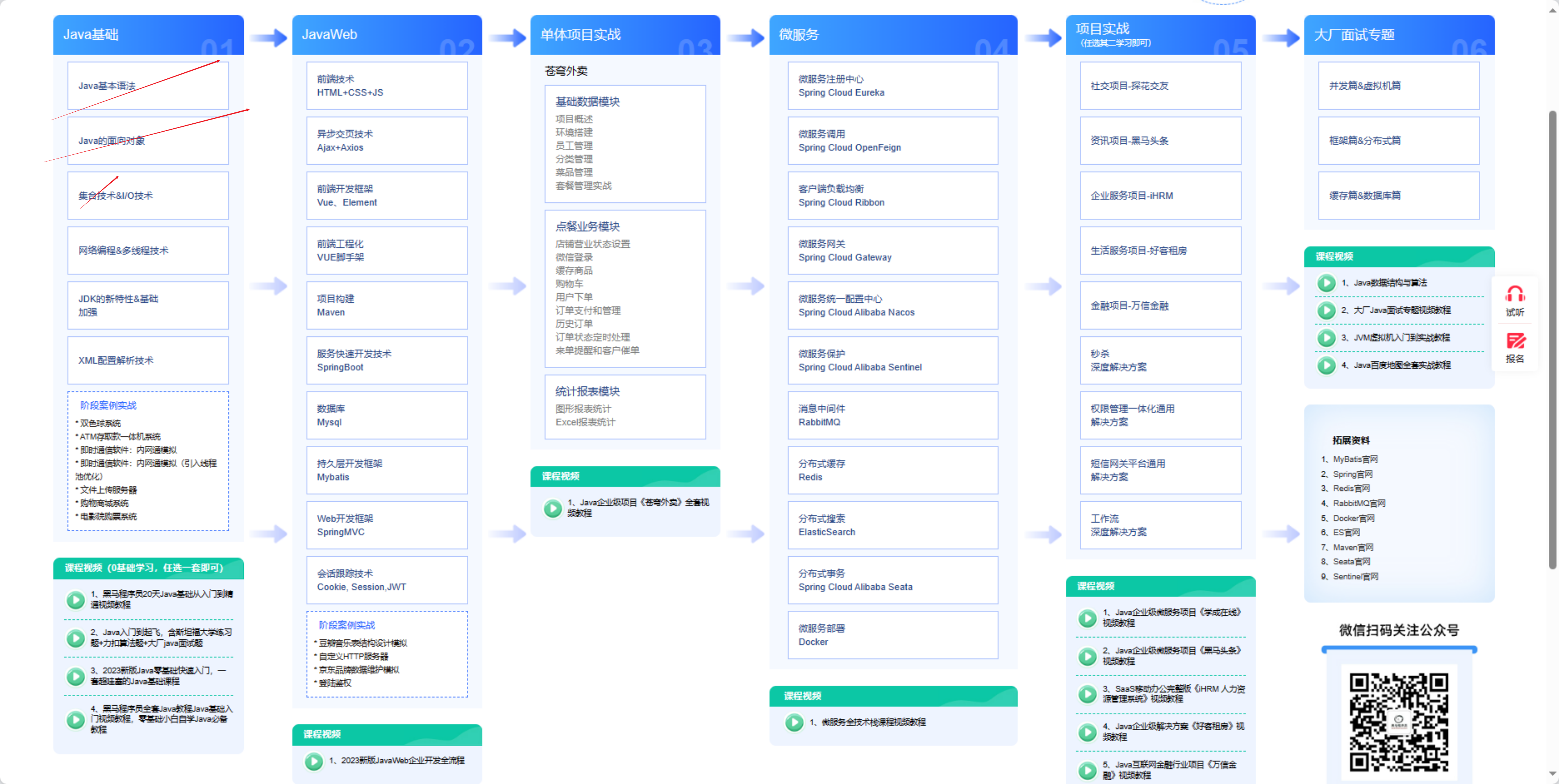
Task: Click the 金融项目-万信金融 card
Action: click(1160, 305)
